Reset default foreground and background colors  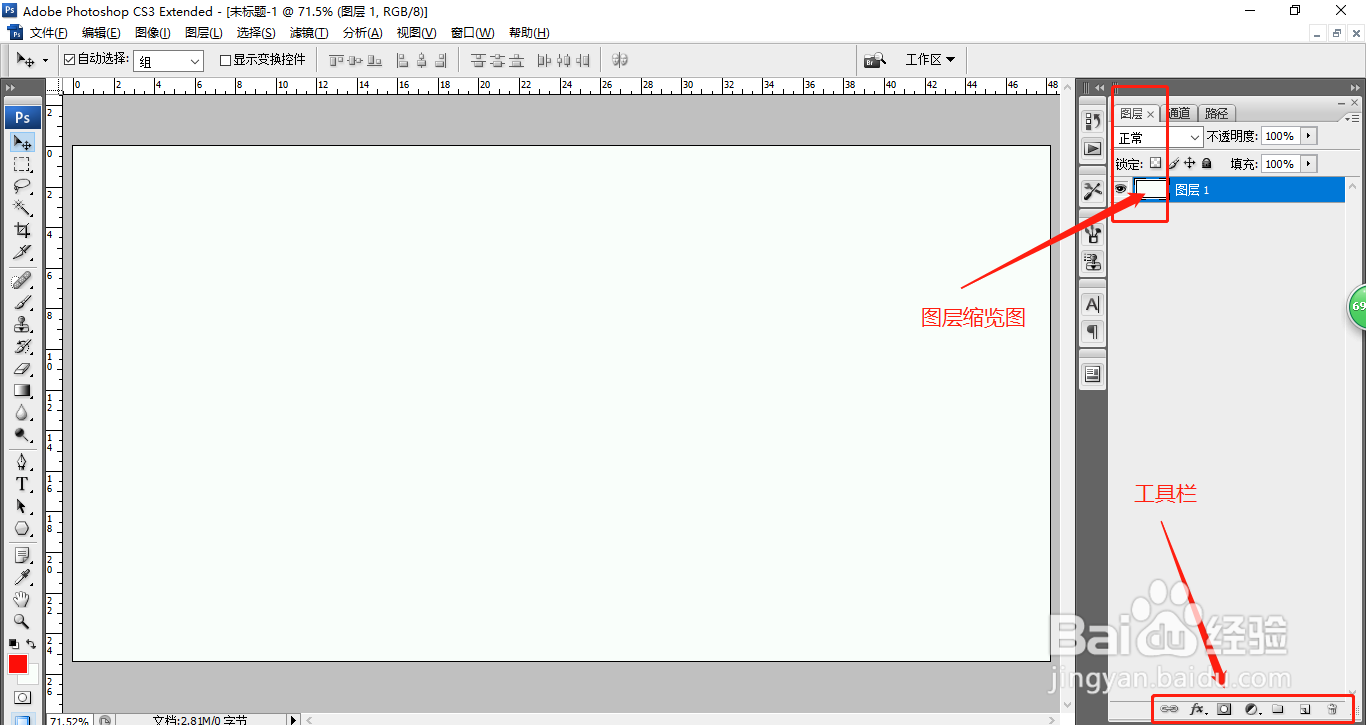pyautogui.click(x=14, y=644)
